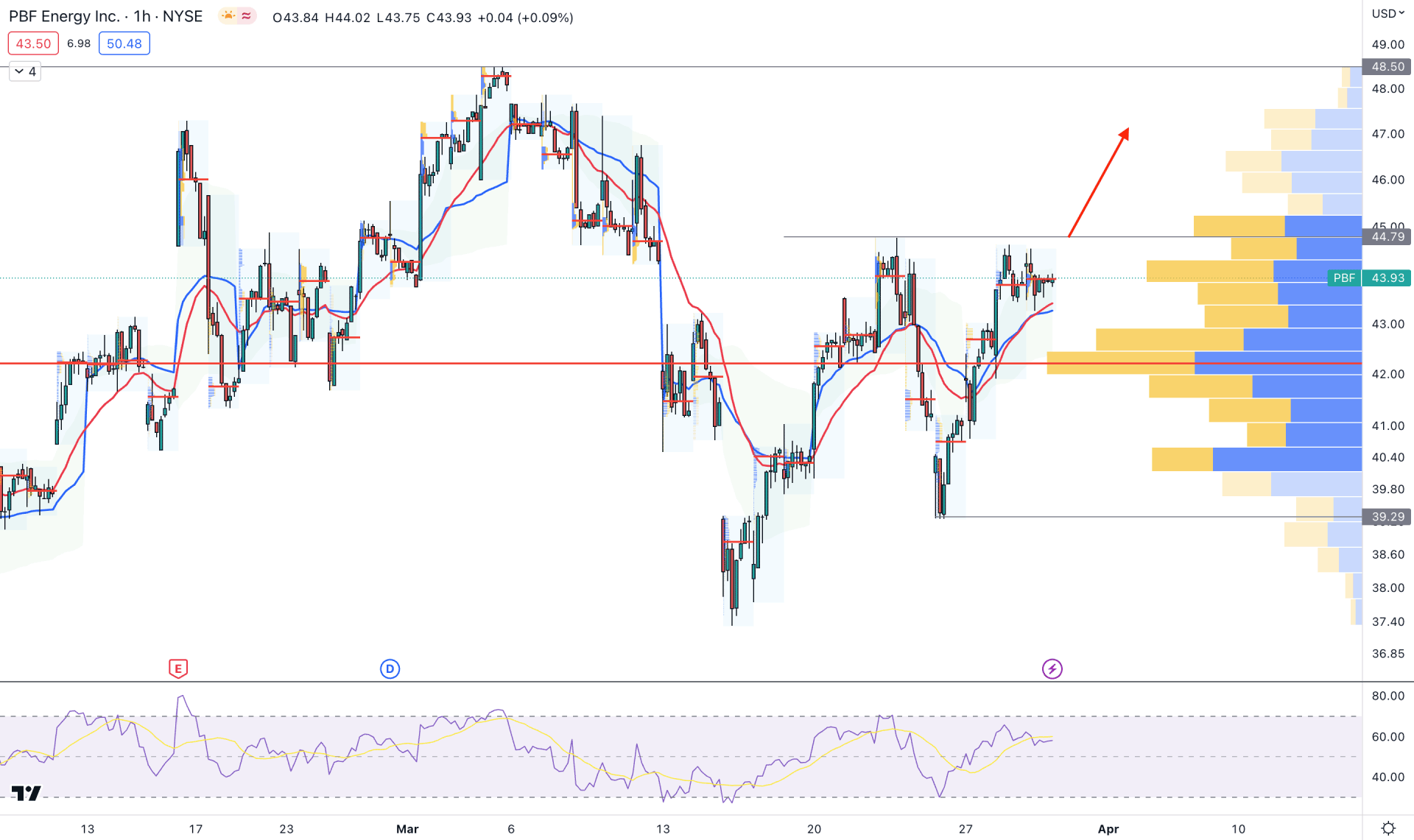
Task: Click the earnings 'E' marker icon
Action: pos(177,668)
